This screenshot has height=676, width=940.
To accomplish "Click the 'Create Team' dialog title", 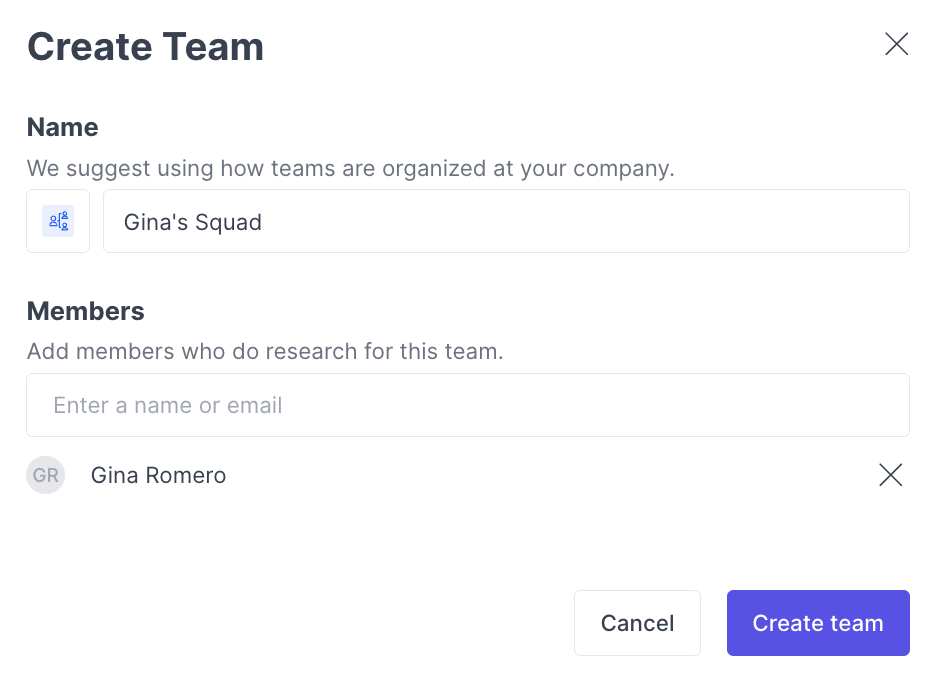I will [145, 47].
